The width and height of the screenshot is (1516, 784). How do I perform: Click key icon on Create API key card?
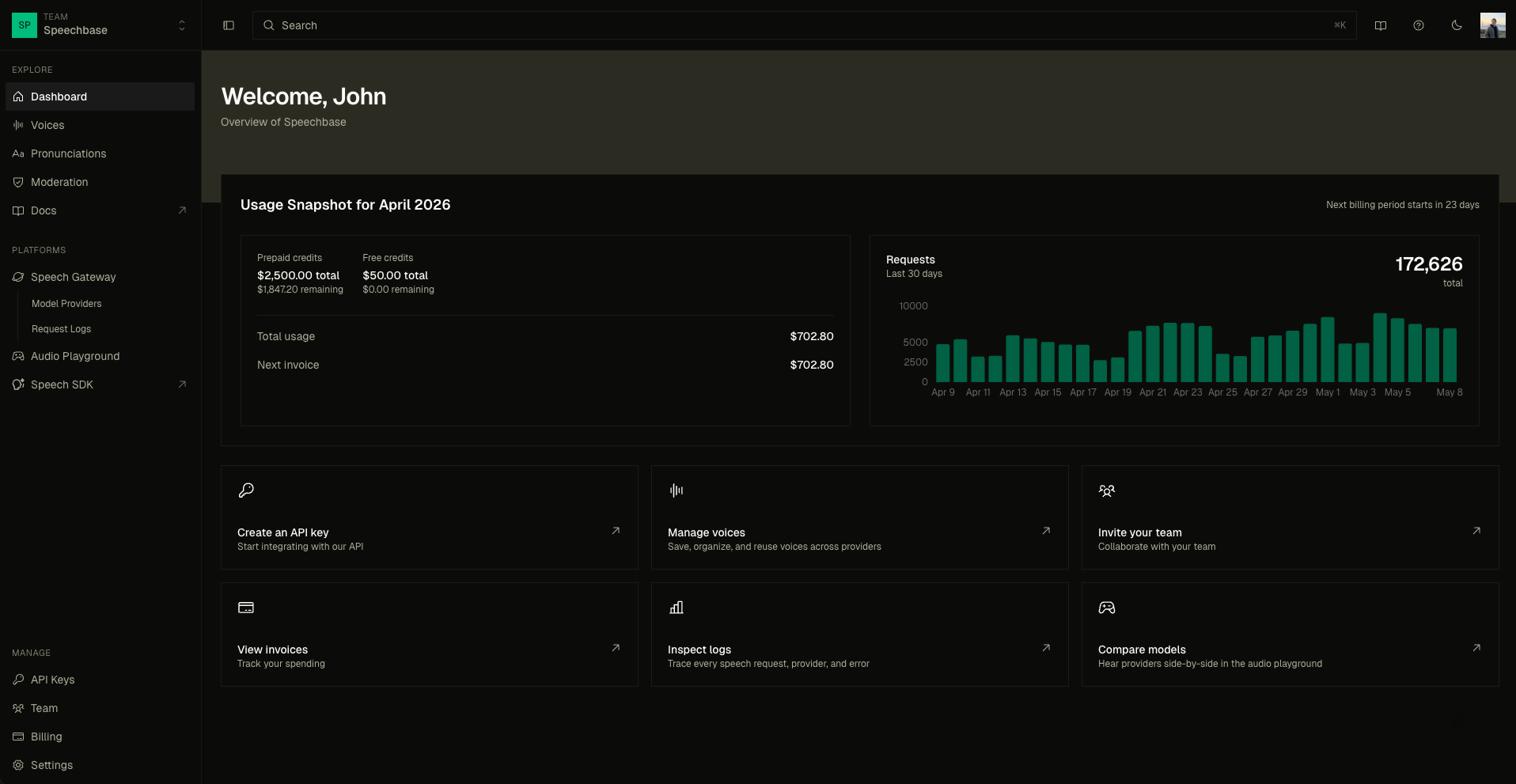246,490
